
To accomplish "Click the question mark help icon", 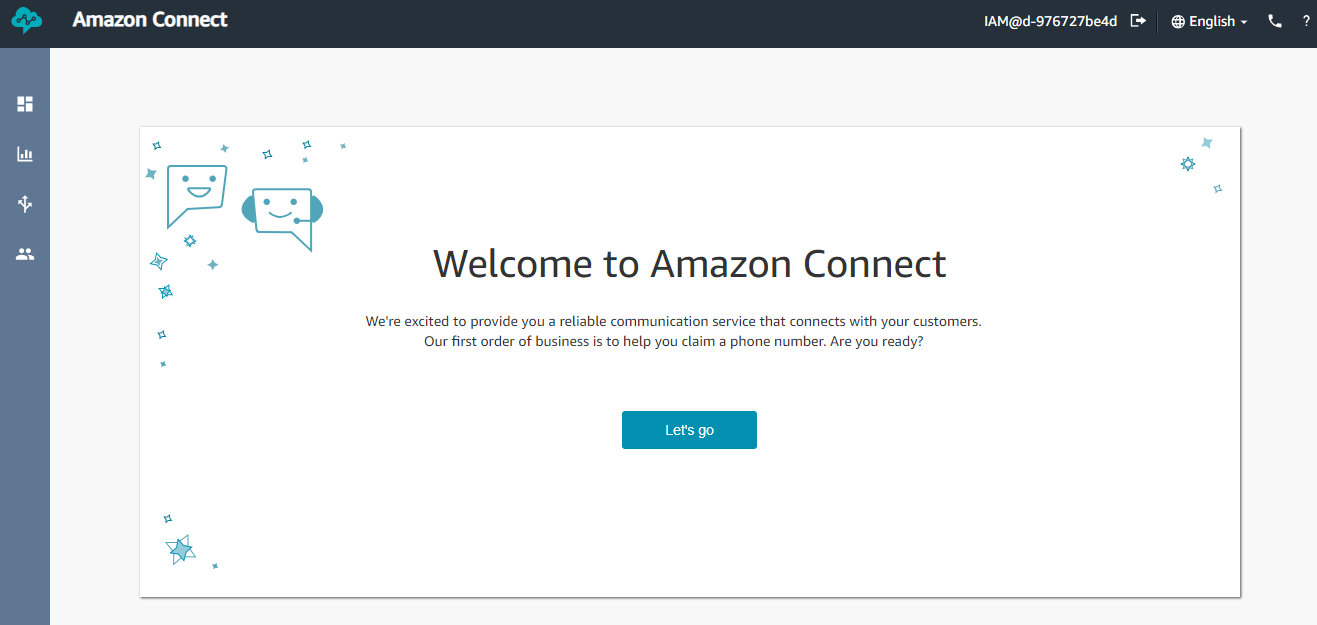I will click(1306, 21).
